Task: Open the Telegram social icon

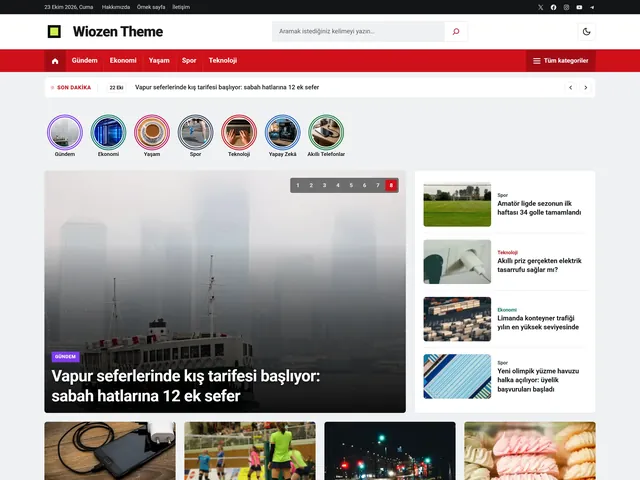Action: click(x=592, y=7)
